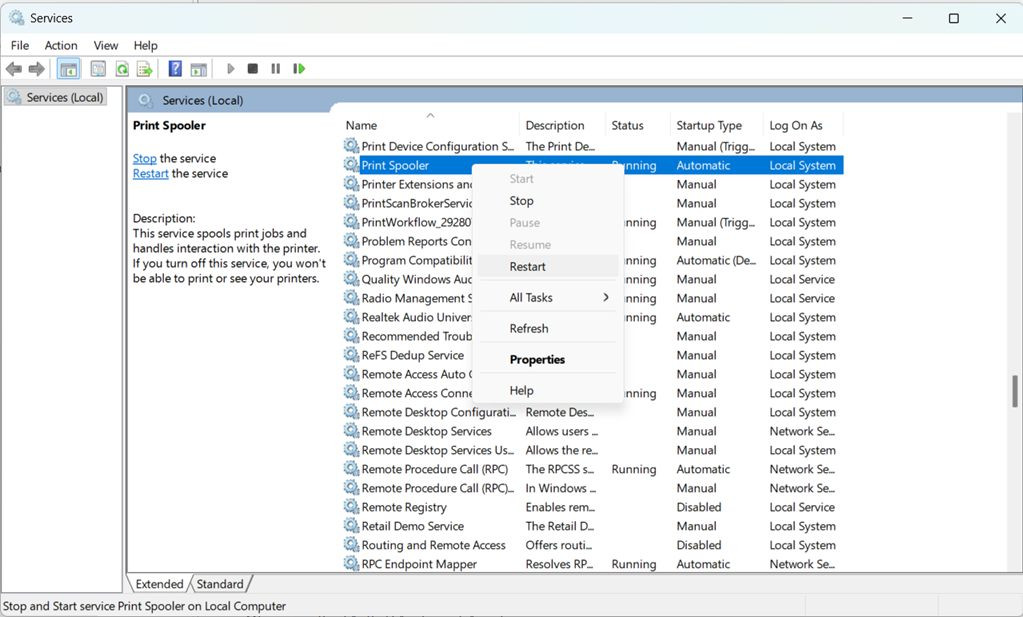Click the Properties toolbar icon
This screenshot has width=1023, height=617.
(x=98, y=68)
